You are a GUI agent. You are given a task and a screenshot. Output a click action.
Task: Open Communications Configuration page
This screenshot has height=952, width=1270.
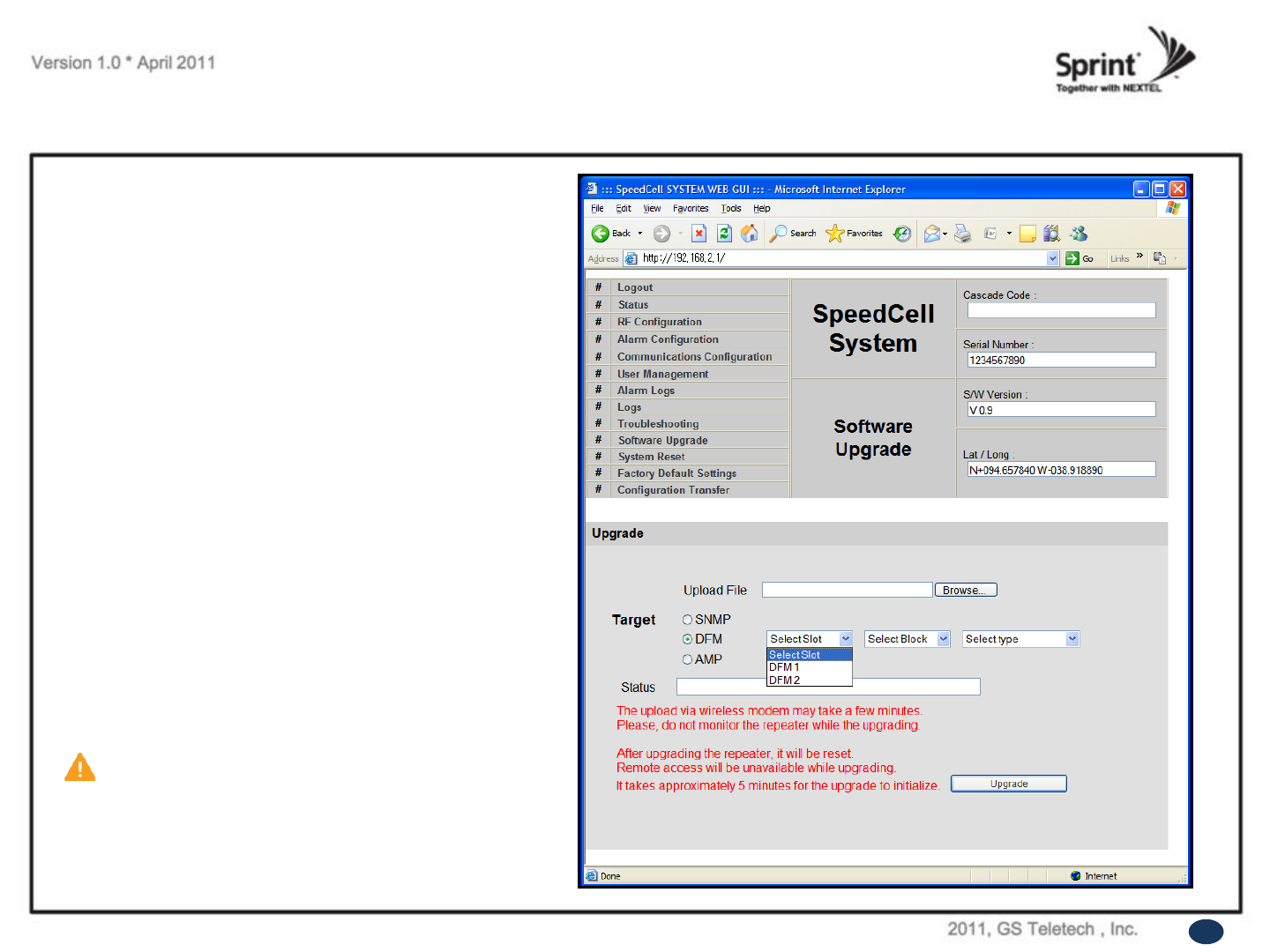[695, 357]
